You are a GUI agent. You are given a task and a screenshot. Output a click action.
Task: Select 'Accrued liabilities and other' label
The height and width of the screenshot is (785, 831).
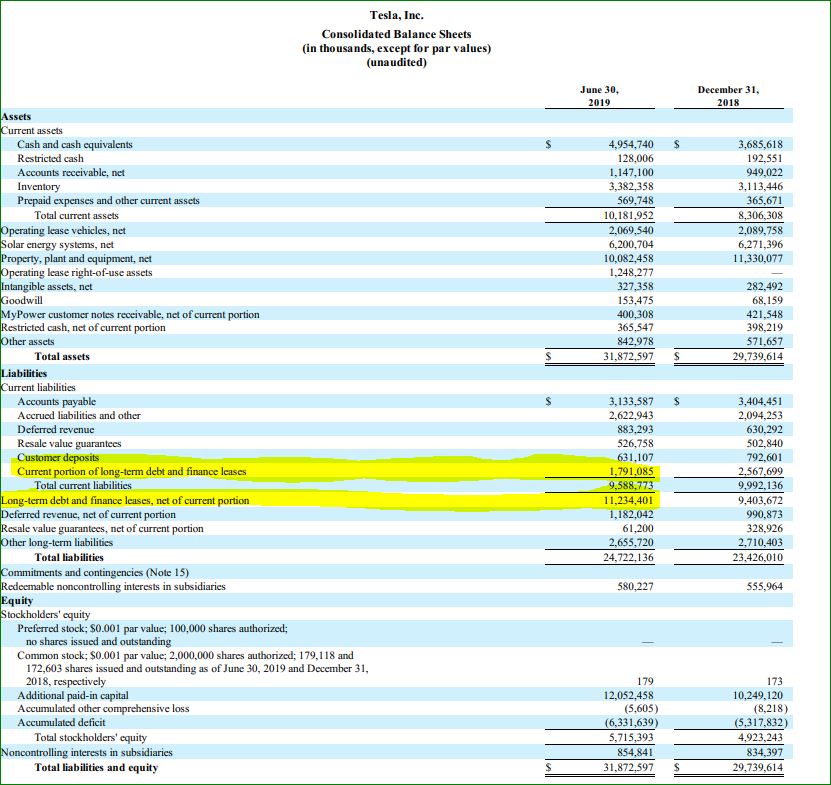click(x=79, y=416)
